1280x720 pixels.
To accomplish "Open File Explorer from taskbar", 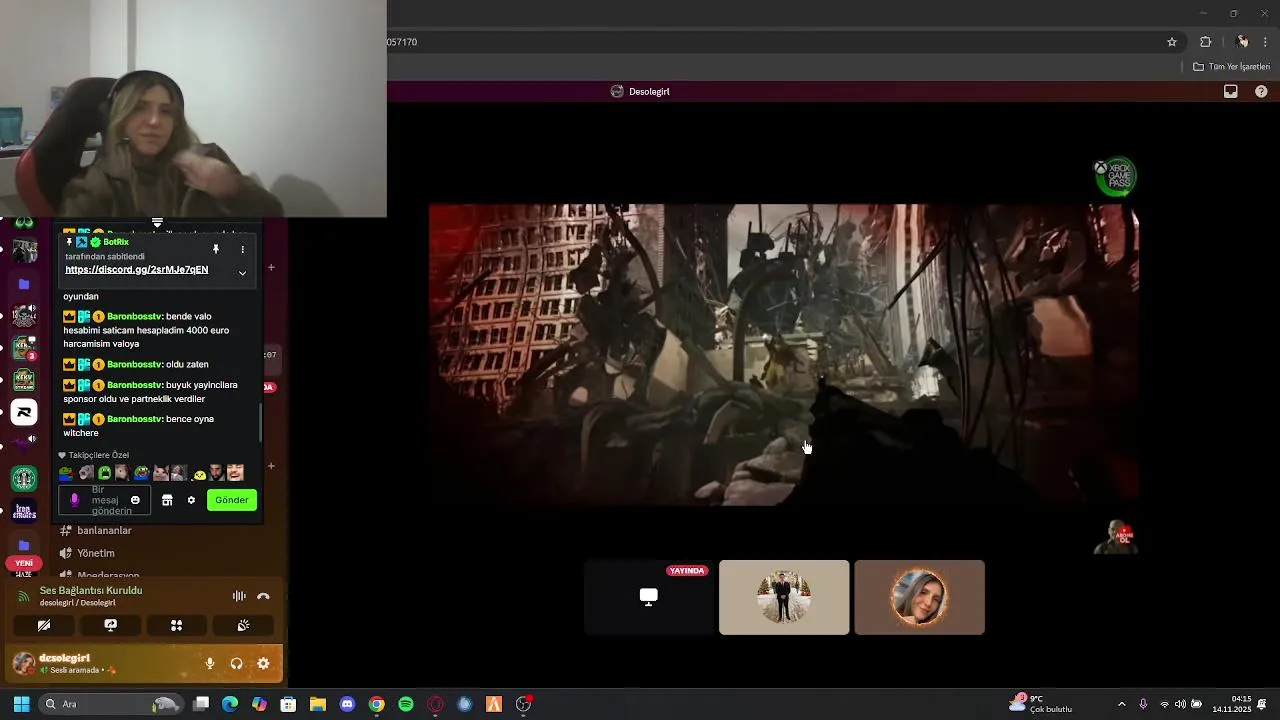I will coord(318,704).
